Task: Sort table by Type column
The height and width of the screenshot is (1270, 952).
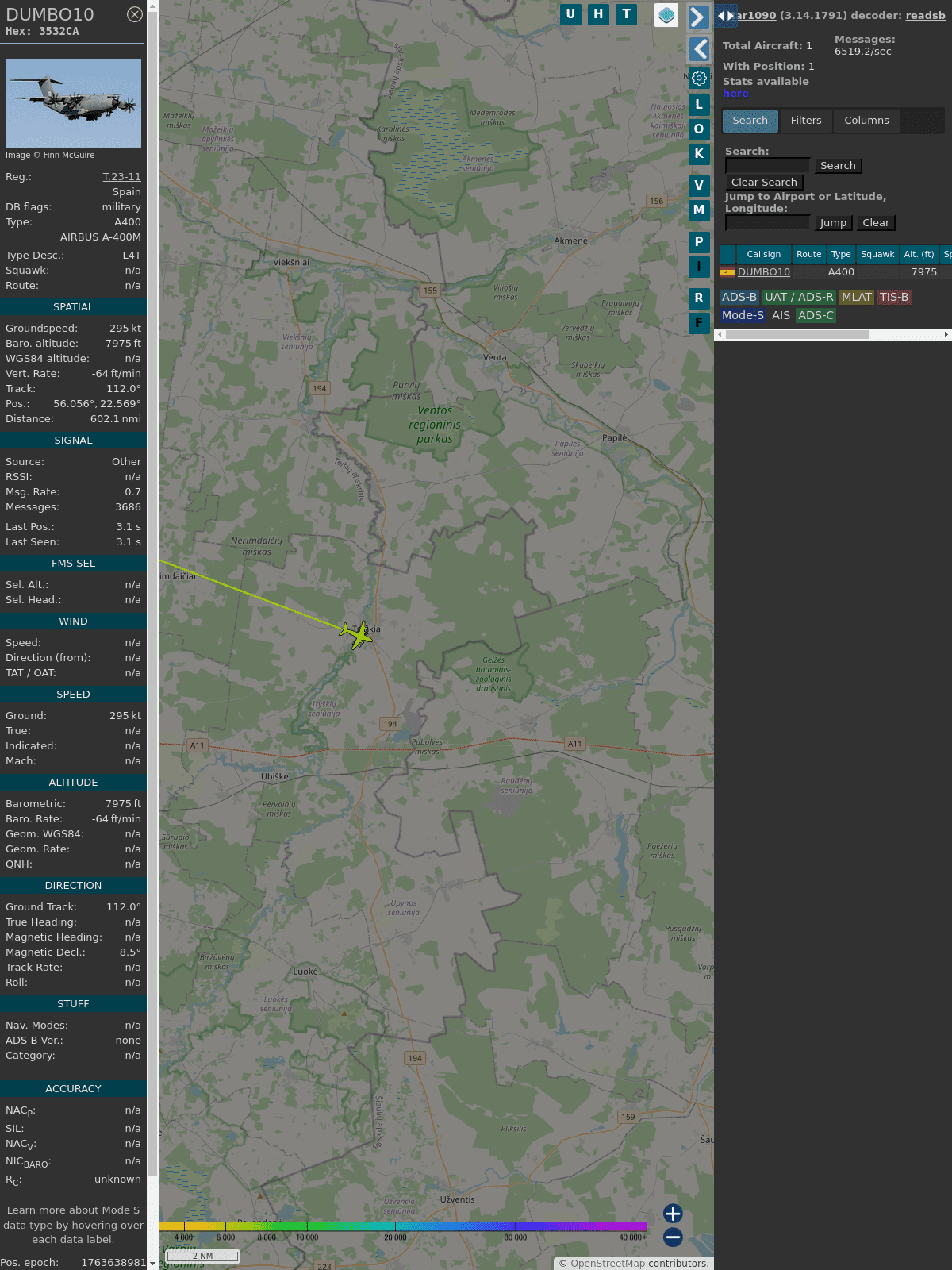Action: click(841, 254)
